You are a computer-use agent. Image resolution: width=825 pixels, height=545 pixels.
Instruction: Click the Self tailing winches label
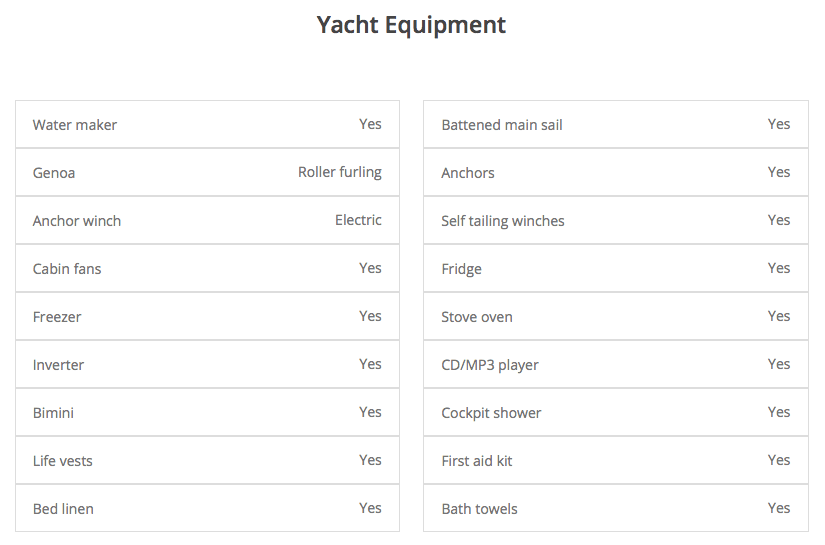(x=503, y=221)
